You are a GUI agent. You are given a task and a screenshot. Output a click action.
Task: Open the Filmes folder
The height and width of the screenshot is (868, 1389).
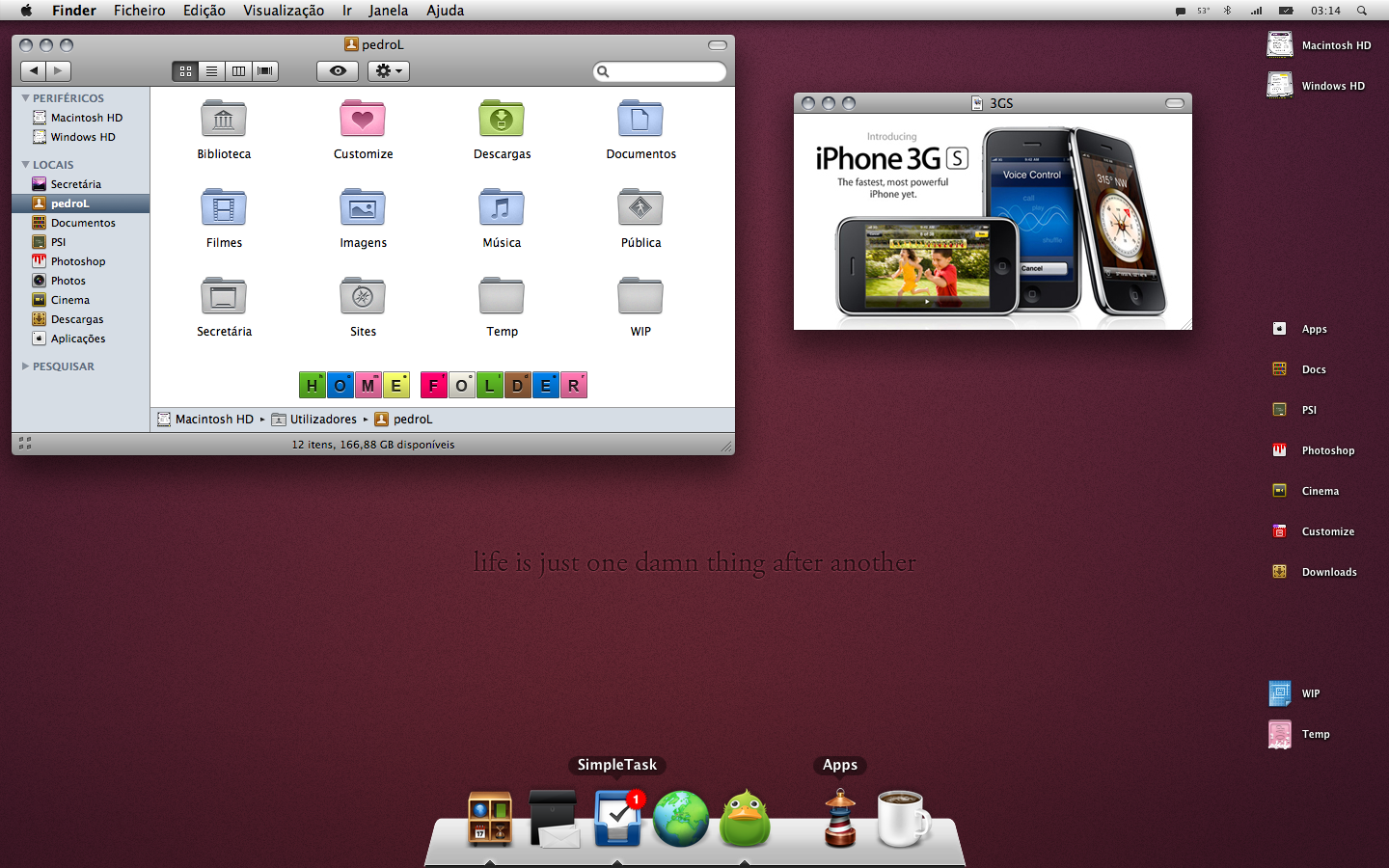point(224,208)
